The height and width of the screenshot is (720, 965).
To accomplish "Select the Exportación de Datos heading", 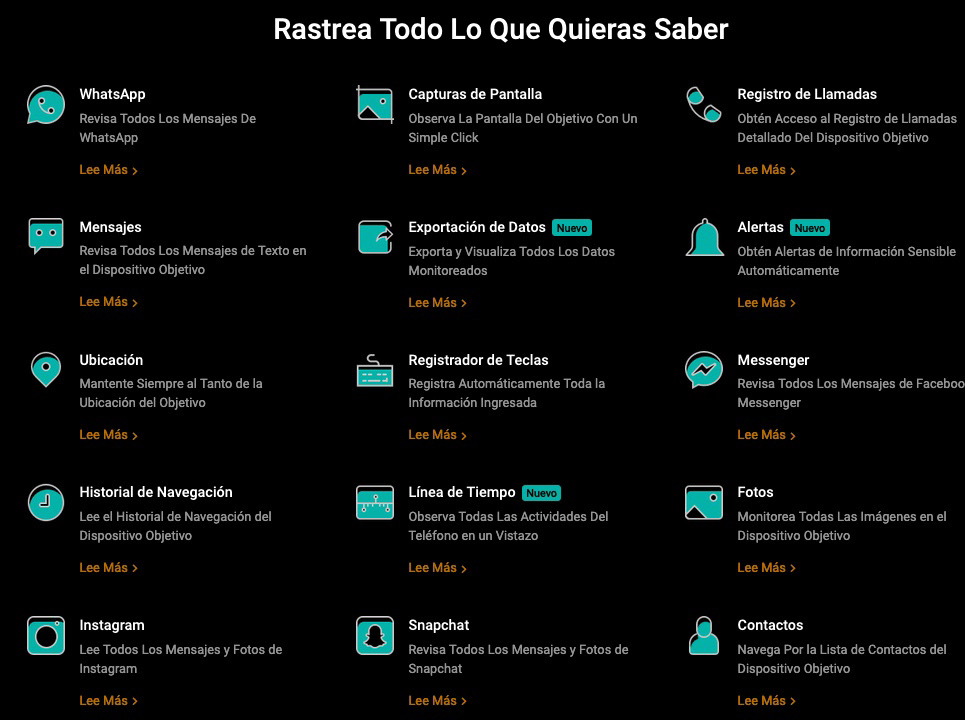I will point(477,227).
